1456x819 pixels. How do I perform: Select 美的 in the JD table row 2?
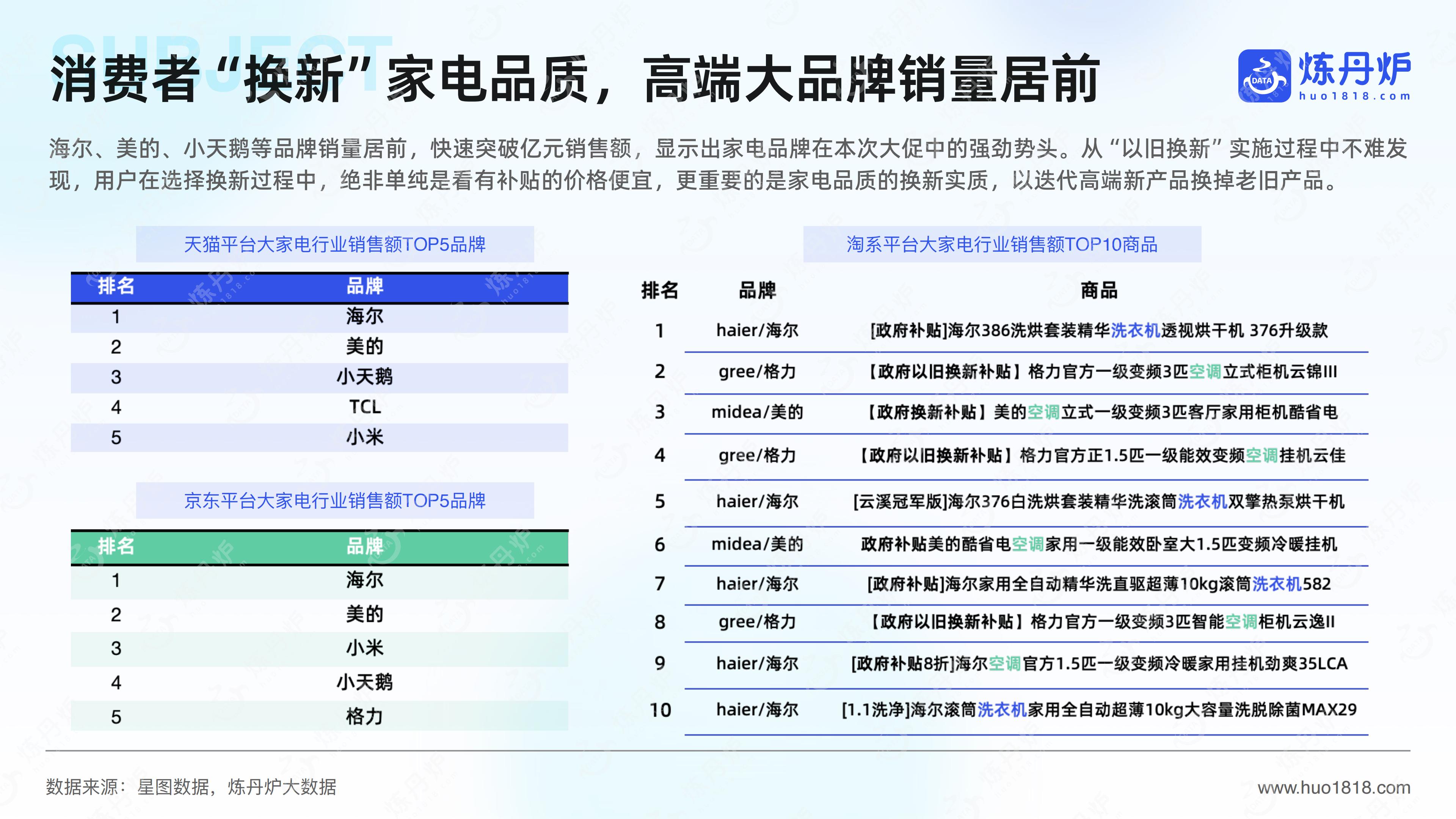[x=364, y=614]
